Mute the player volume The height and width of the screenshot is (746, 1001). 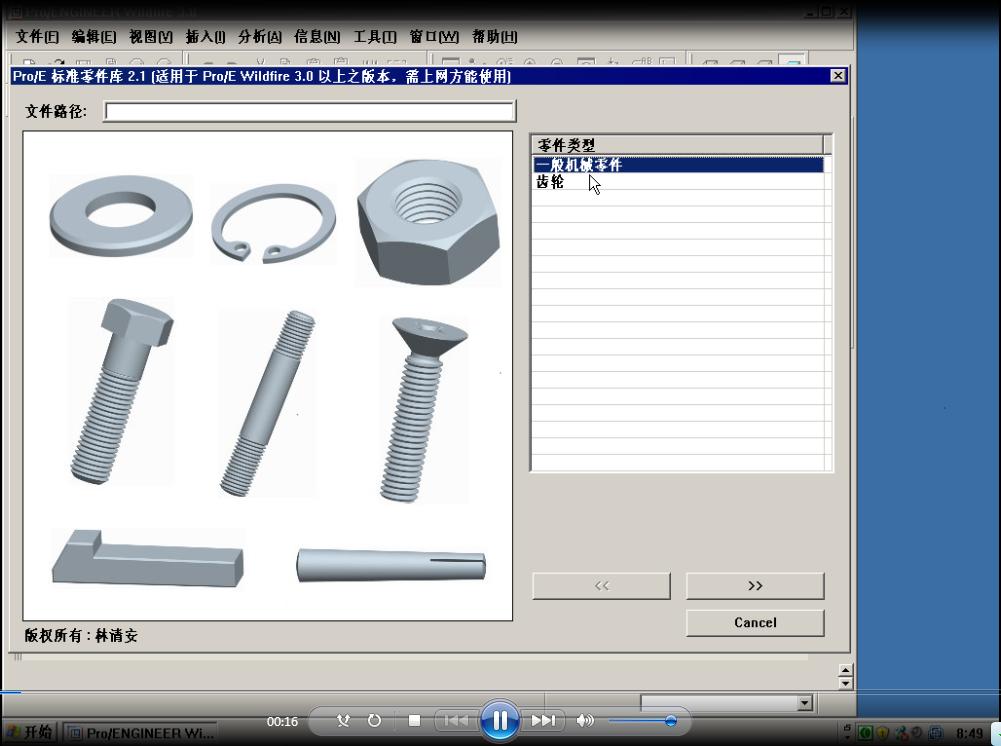[x=584, y=720]
